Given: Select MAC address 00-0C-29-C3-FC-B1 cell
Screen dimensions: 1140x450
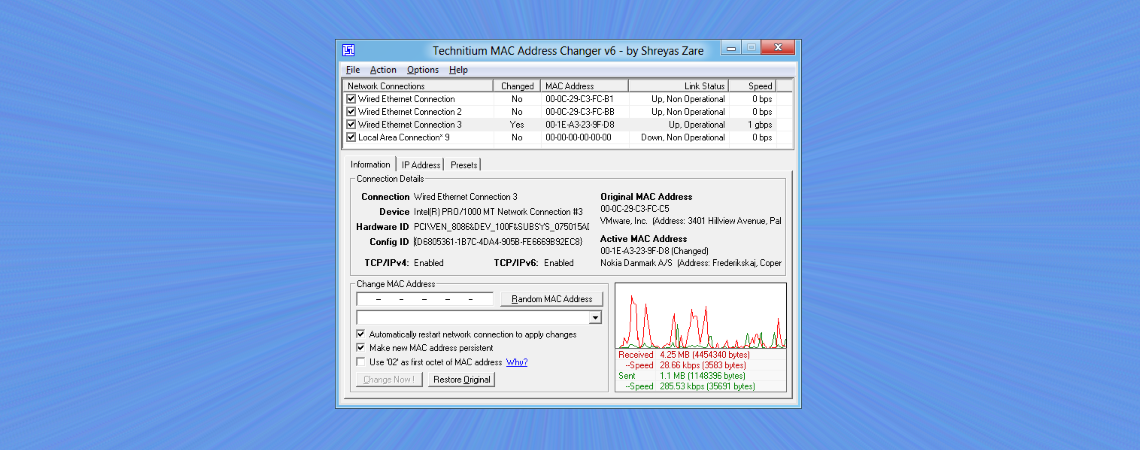Looking at the screenshot, I should click(579, 99).
